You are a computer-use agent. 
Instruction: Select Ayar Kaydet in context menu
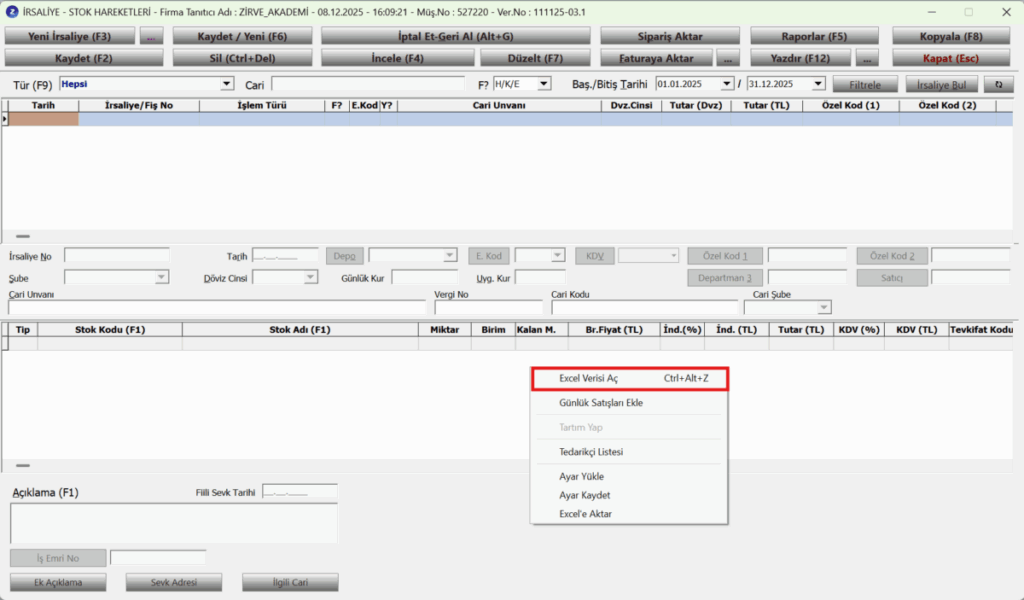coord(630,495)
